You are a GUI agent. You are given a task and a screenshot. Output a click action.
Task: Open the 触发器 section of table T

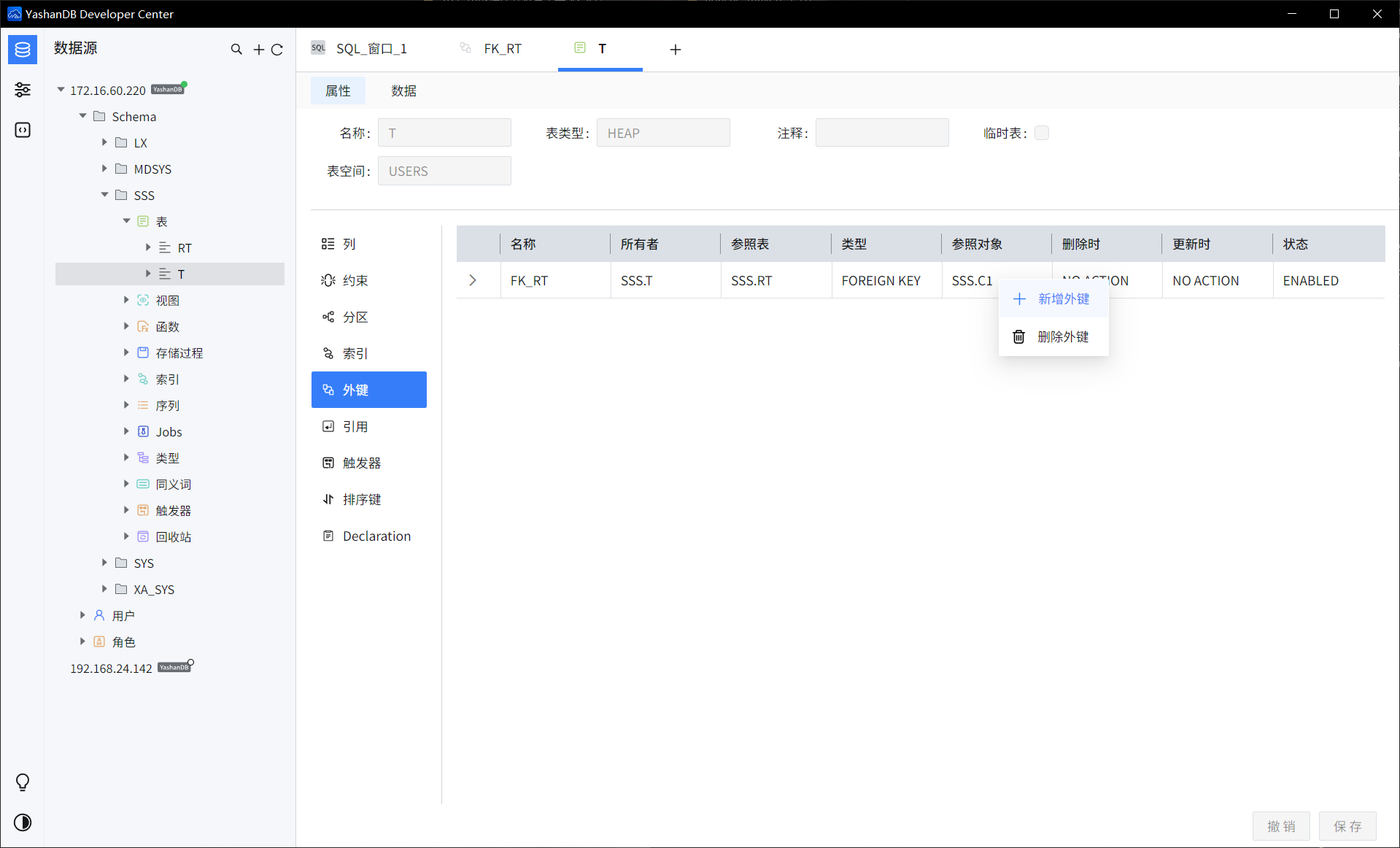[x=360, y=462]
